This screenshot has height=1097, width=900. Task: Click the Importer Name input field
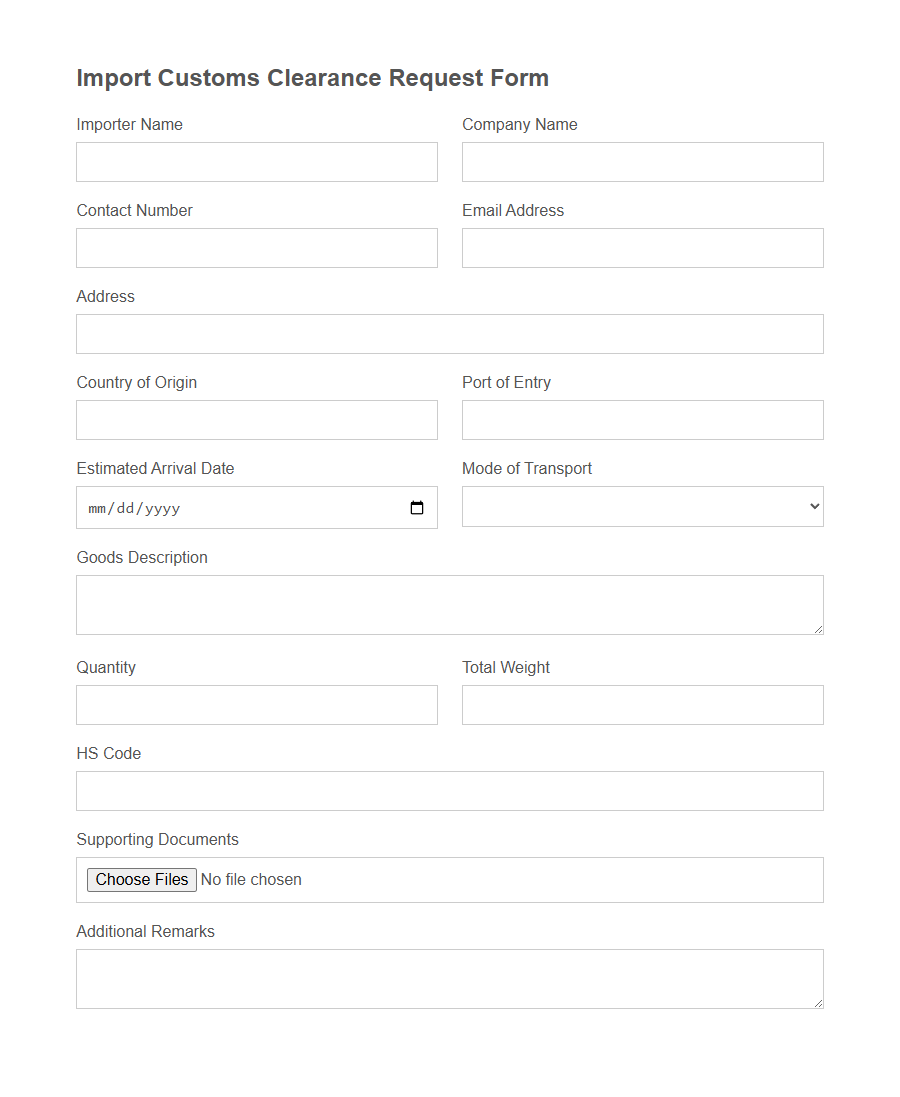tap(257, 161)
